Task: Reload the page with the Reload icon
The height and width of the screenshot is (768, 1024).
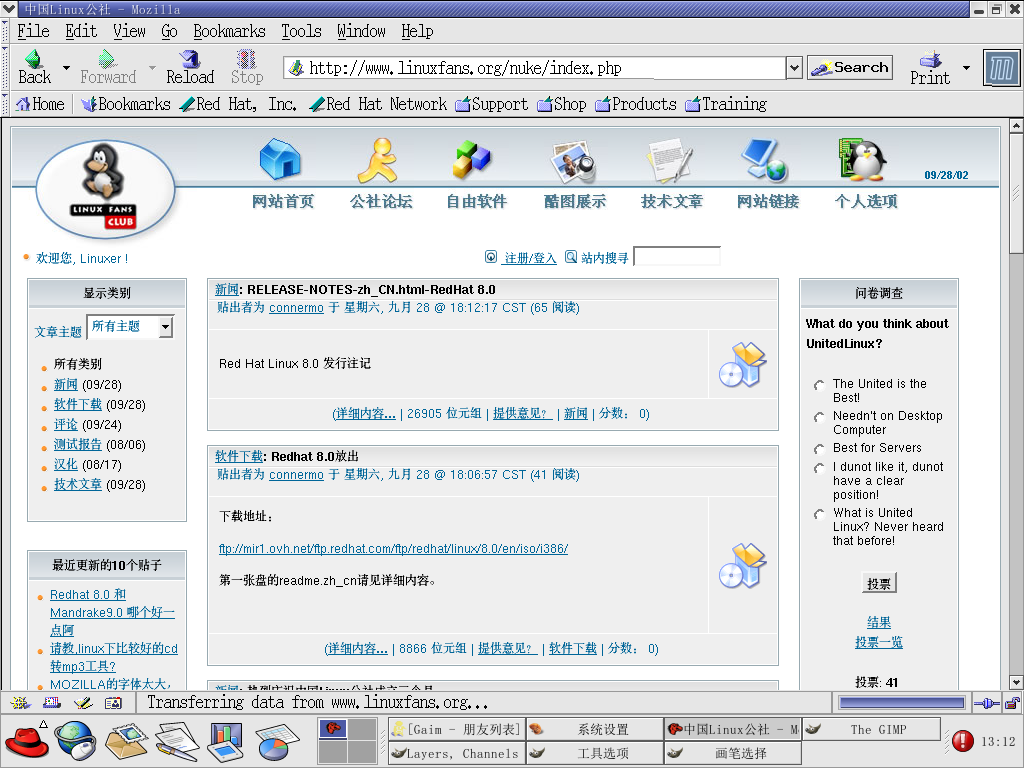Action: click(x=190, y=59)
